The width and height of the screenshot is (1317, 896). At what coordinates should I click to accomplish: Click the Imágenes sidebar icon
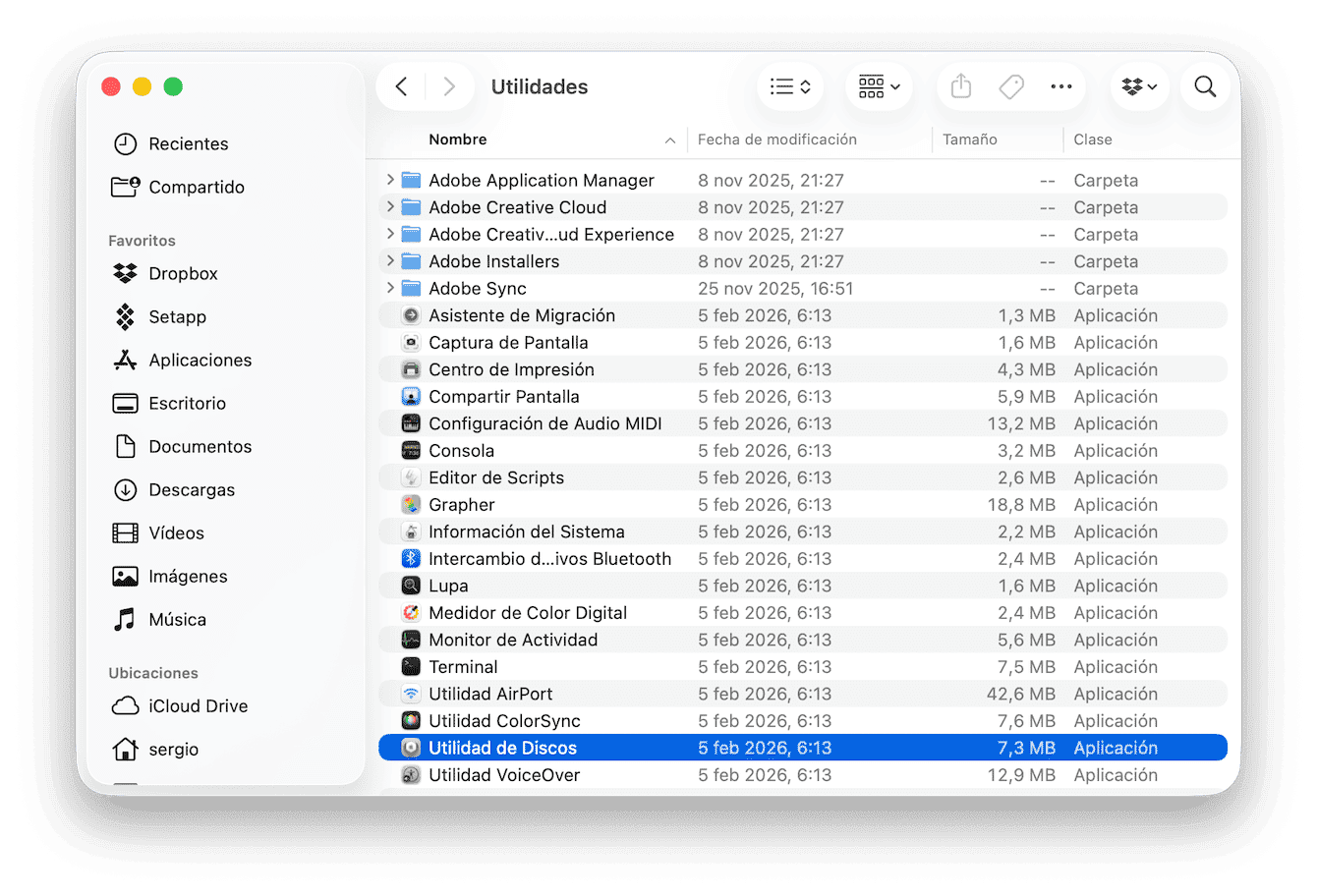tap(125, 576)
